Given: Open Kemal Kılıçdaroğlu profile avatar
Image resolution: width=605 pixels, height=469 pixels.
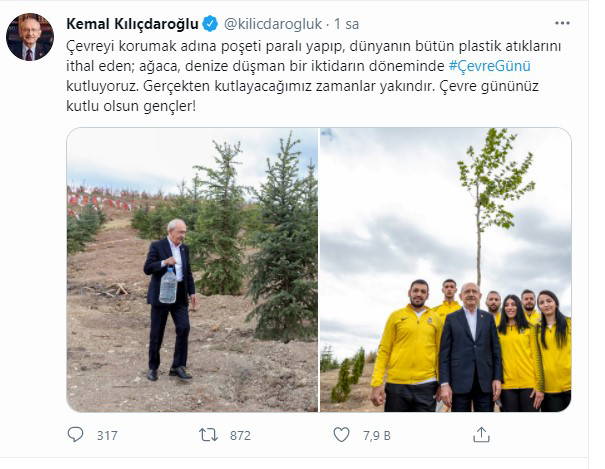Looking at the screenshot, I should tap(30, 37).
